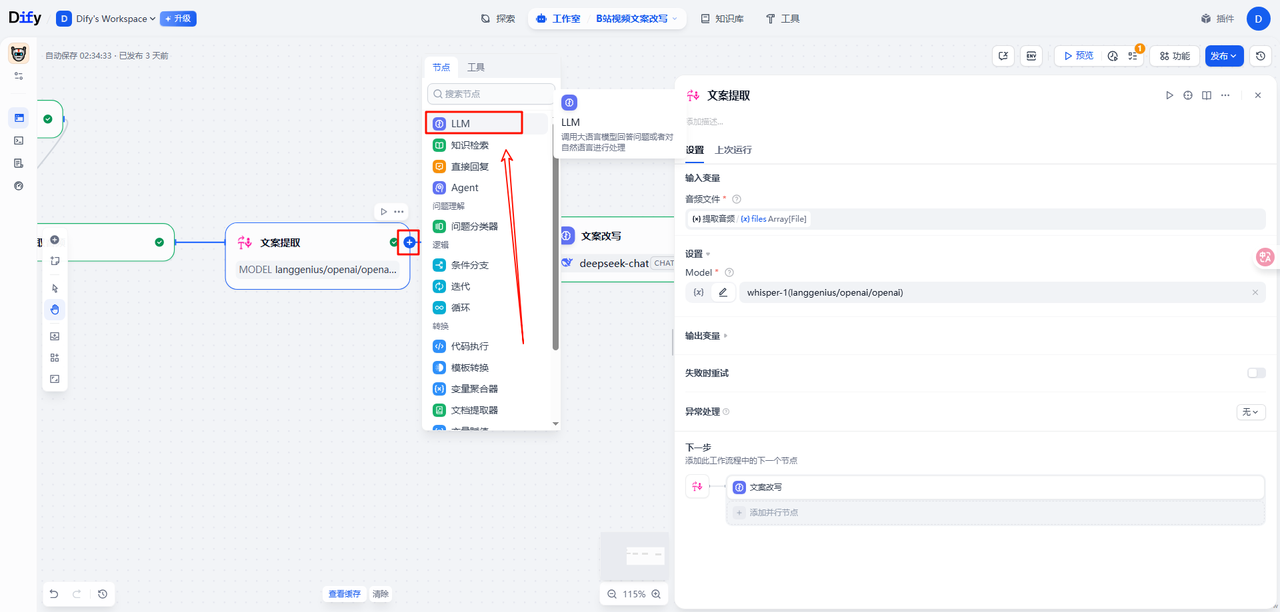
Task: Add a 知识检索 node
Action: 469,145
